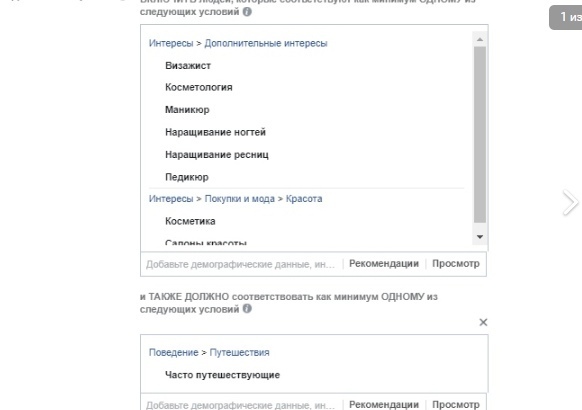This screenshot has height=410, width=582.
Task: Open the 'Дополнительные интересы' category link
Action: click(x=266, y=43)
